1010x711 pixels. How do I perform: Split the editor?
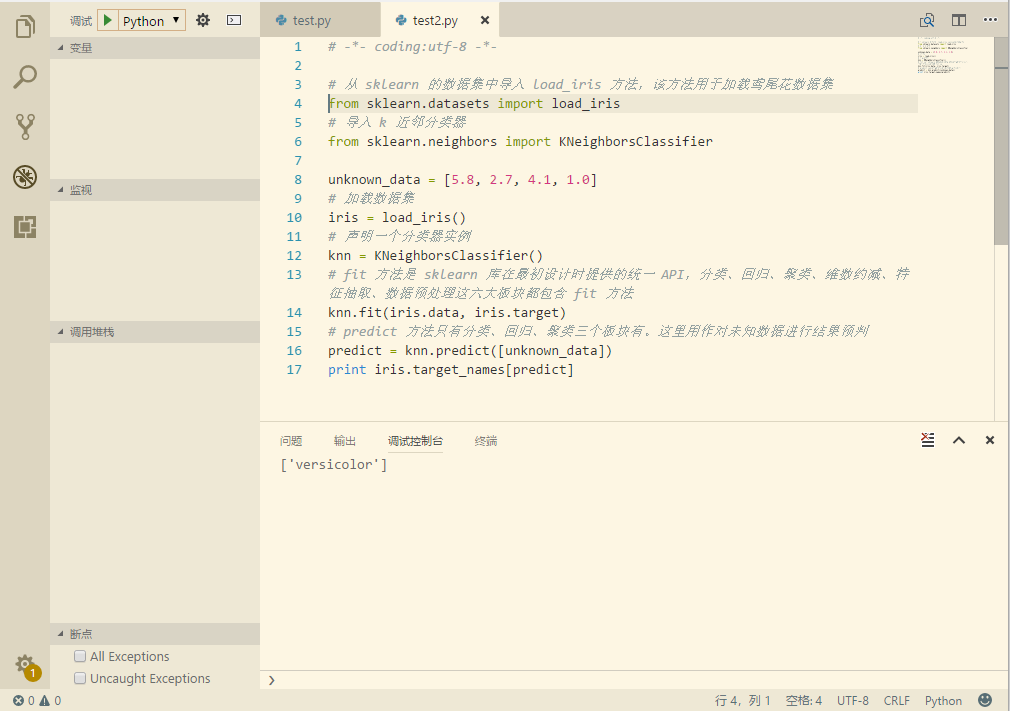point(958,21)
